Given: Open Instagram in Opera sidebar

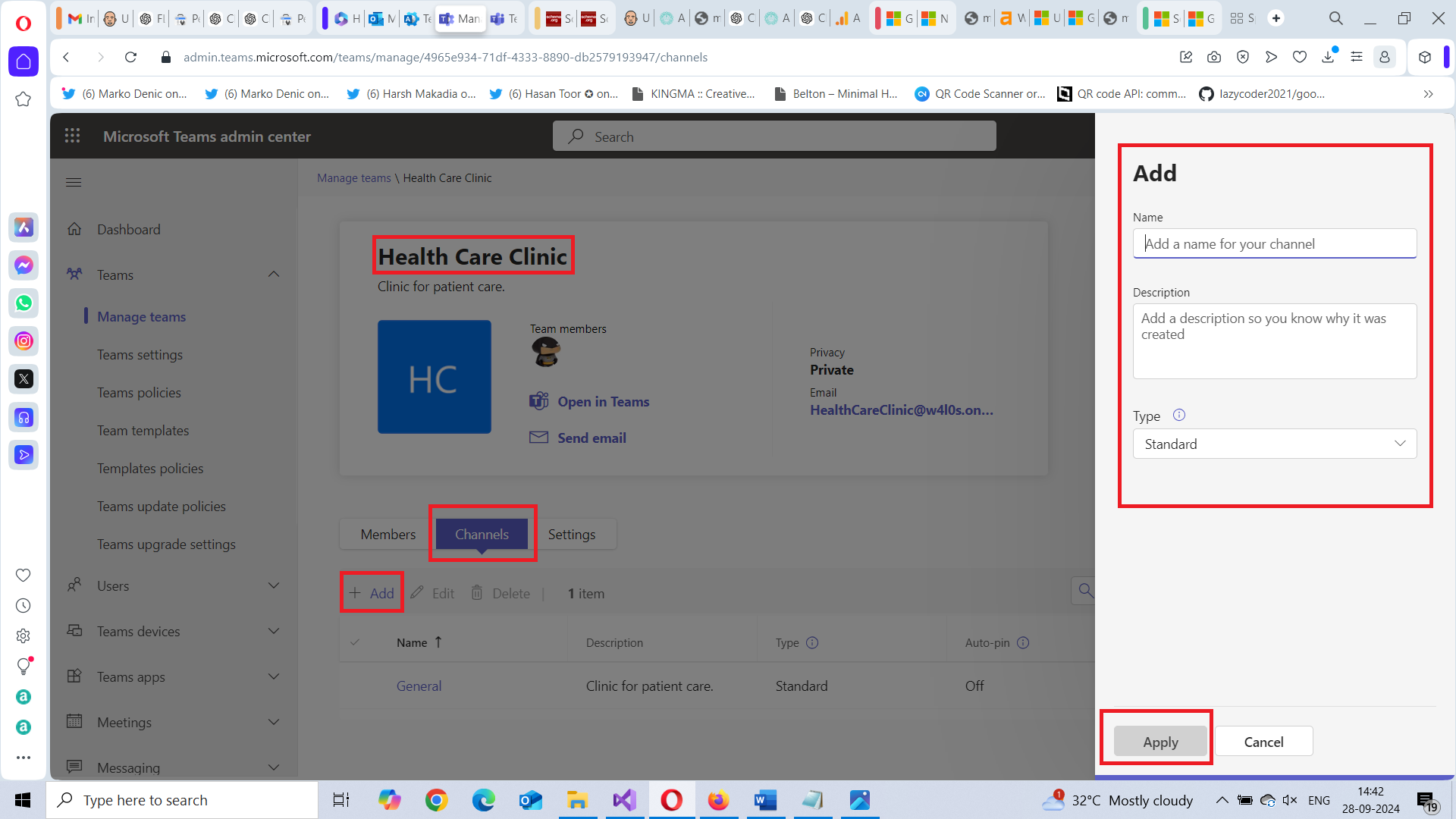Looking at the screenshot, I should [24, 340].
